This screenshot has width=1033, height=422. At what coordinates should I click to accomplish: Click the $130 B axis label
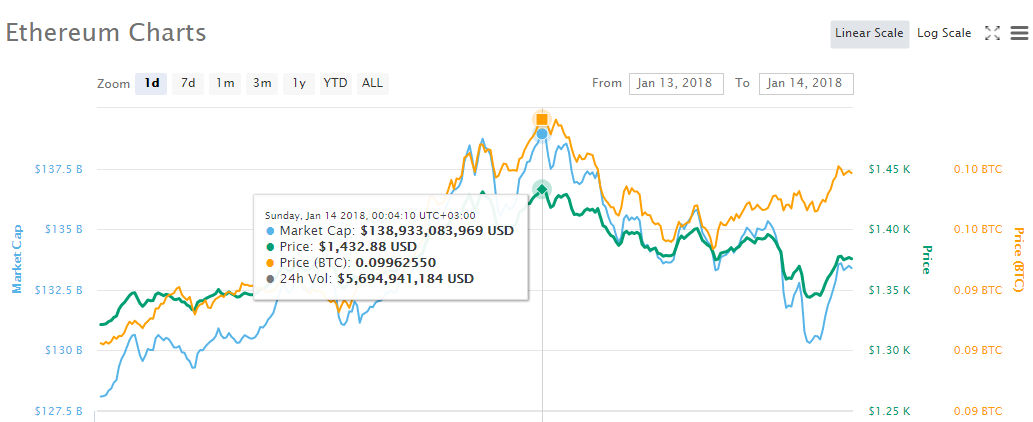click(x=63, y=350)
